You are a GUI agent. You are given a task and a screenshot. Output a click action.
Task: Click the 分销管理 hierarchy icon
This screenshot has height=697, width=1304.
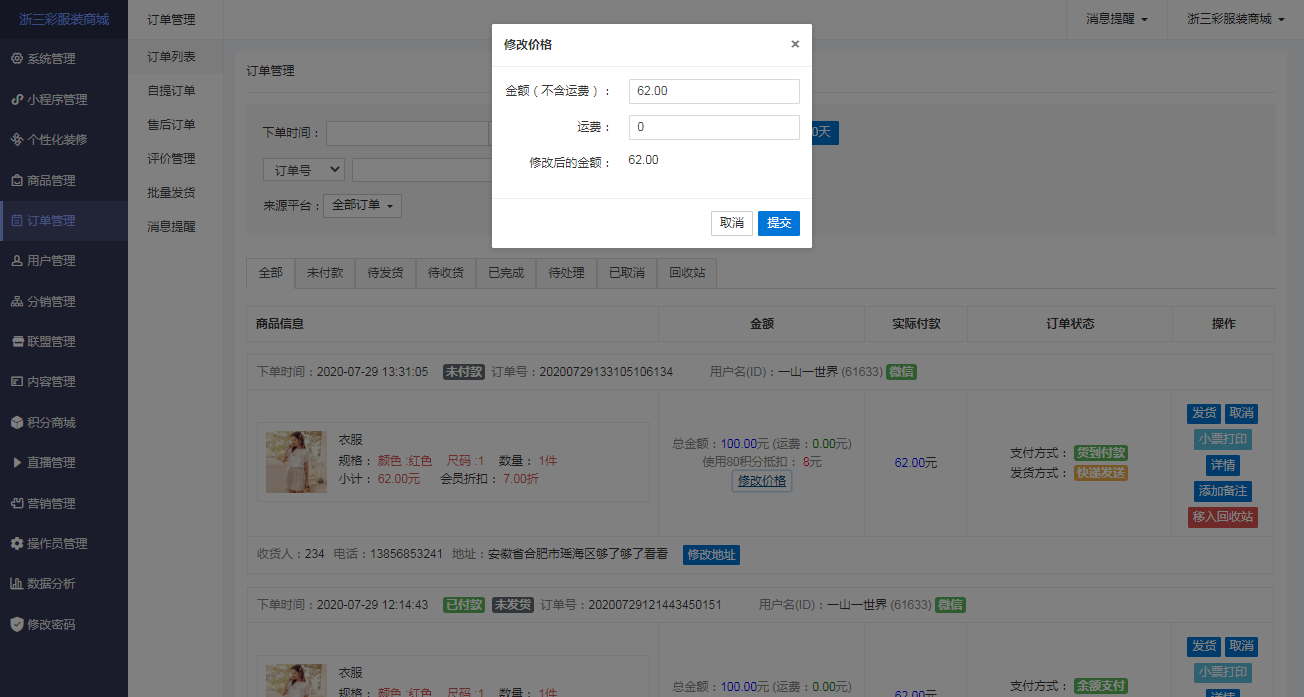click(16, 301)
